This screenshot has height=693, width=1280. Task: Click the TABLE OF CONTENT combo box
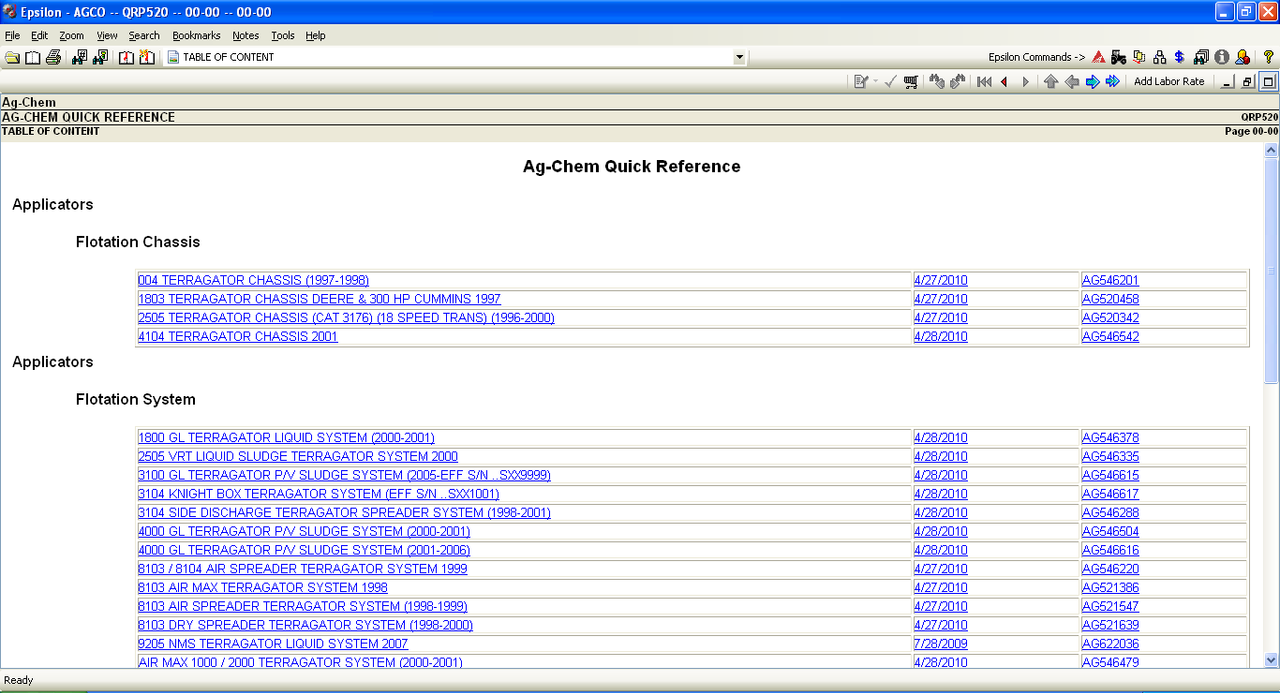pos(456,58)
